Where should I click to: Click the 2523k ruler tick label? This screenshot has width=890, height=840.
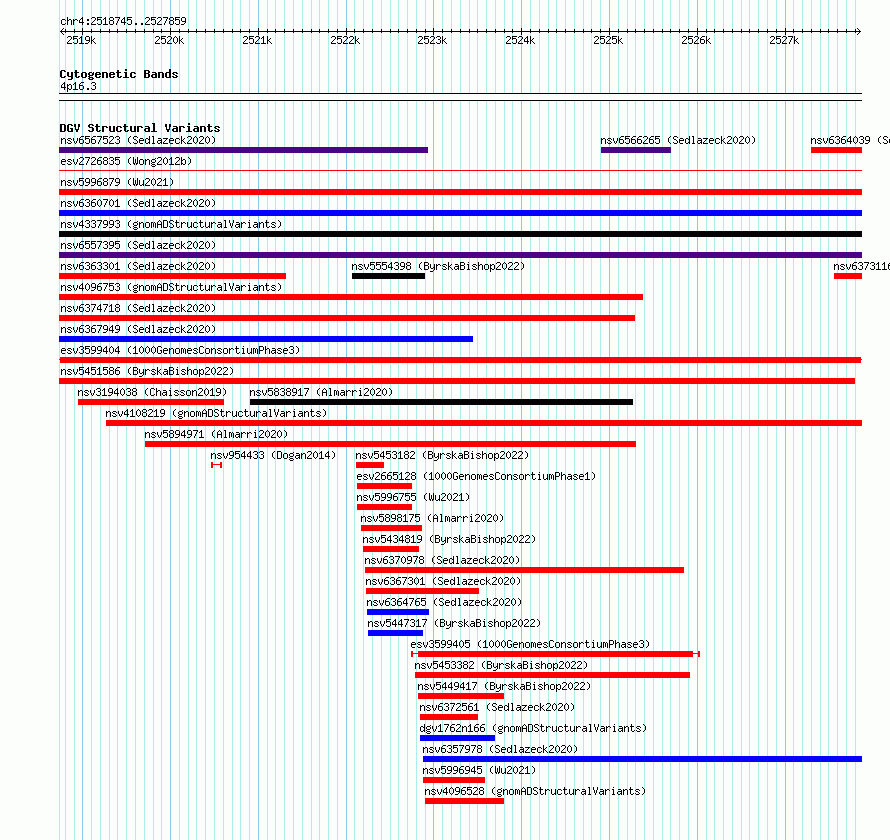click(433, 40)
